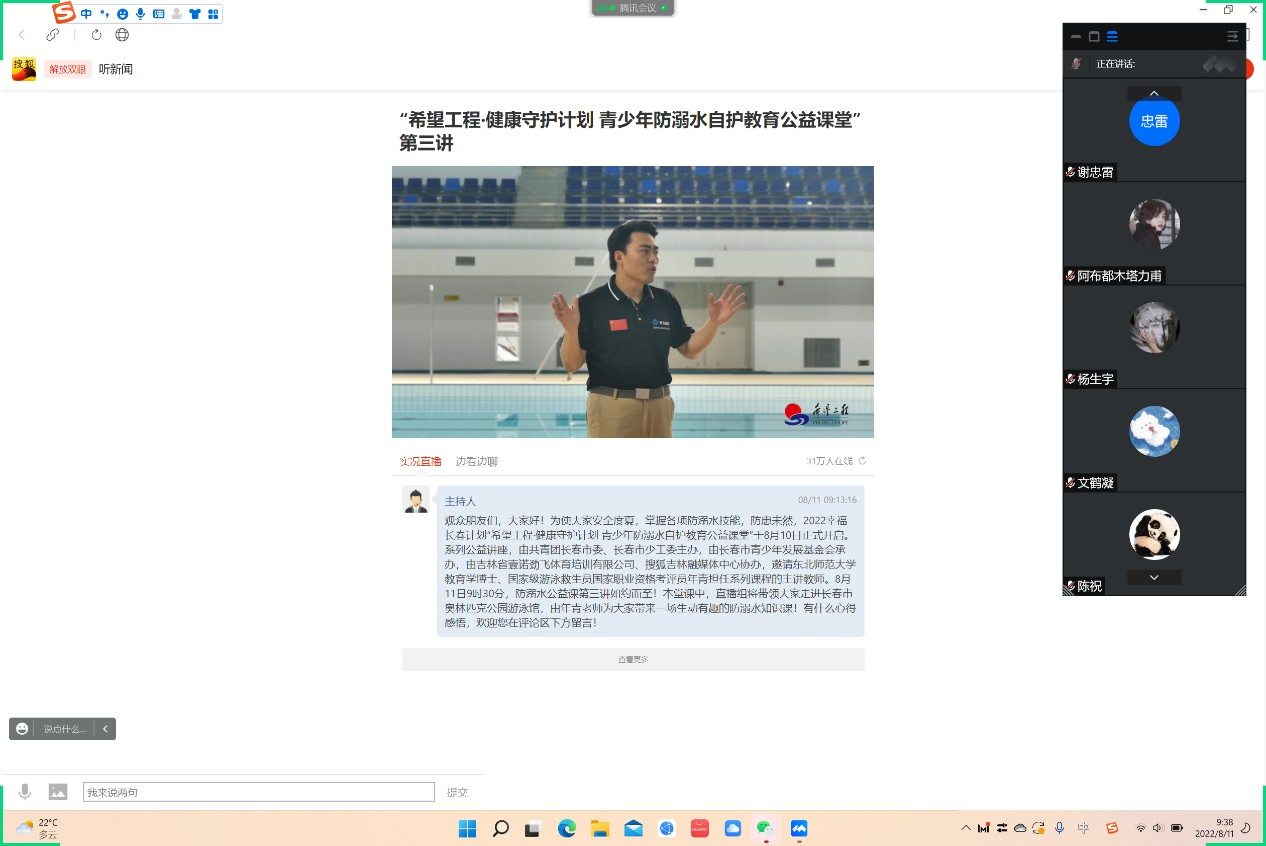Screen dimensions: 1266x846
Task: Click the Sogou news logo icon
Action: pos(24,69)
